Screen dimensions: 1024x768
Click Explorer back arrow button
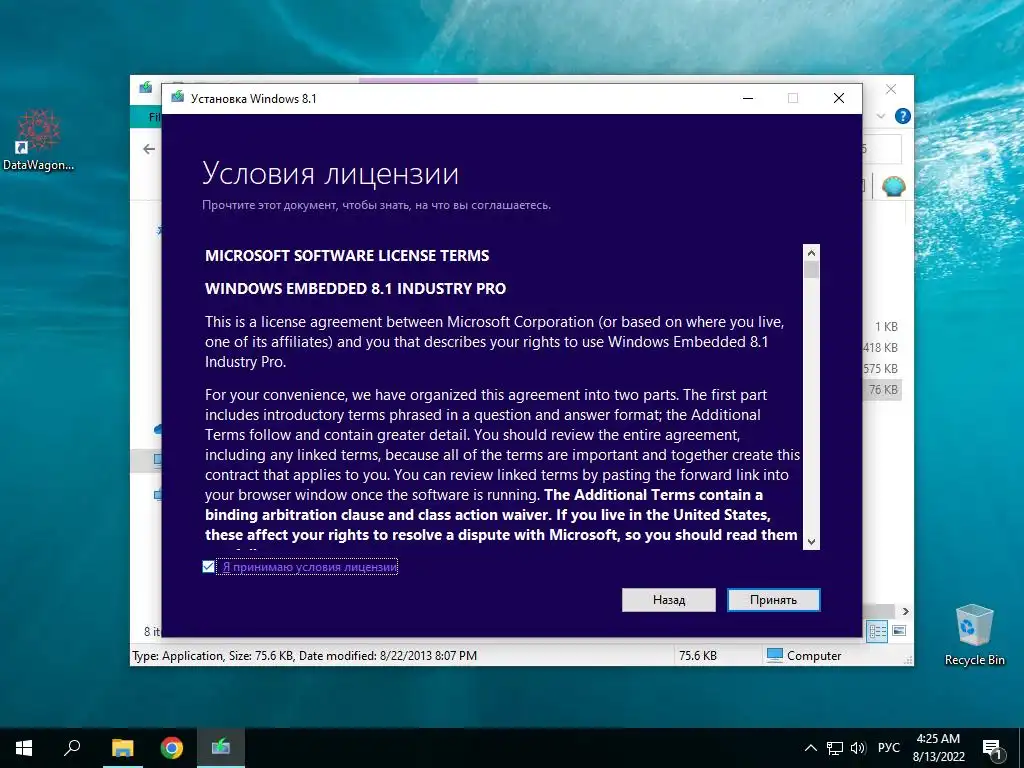click(149, 149)
